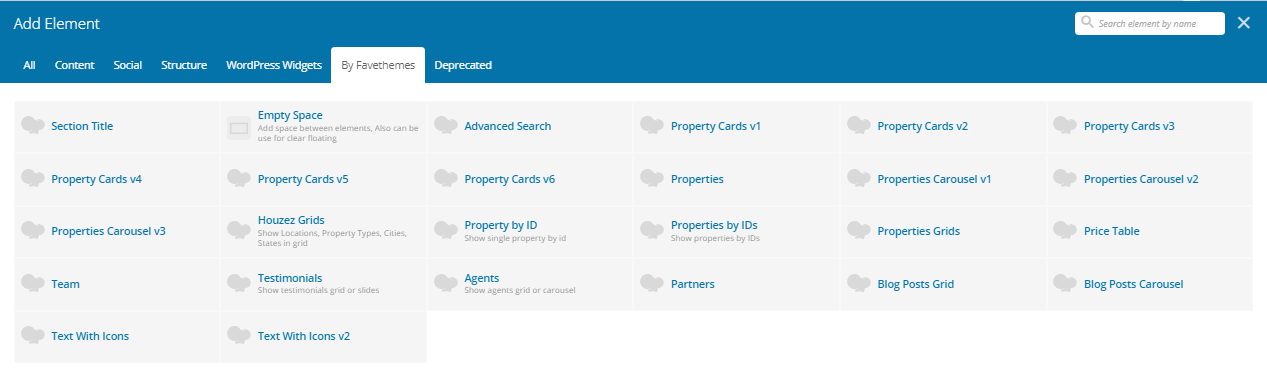The height and width of the screenshot is (376, 1267).
Task: Open the Deprecated tab
Action: coord(463,65)
